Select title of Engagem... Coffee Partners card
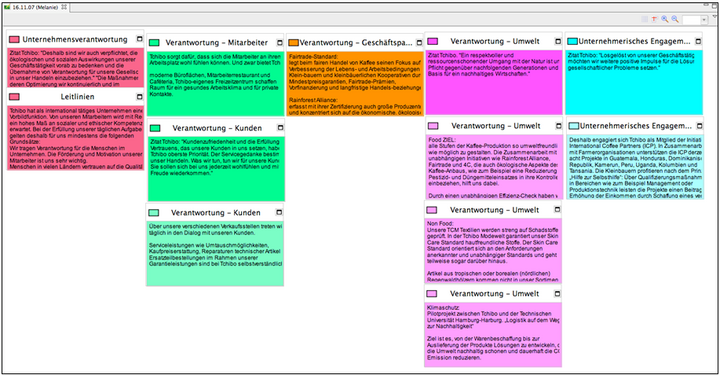Screen dimensions: 720x375 [x=636, y=126]
